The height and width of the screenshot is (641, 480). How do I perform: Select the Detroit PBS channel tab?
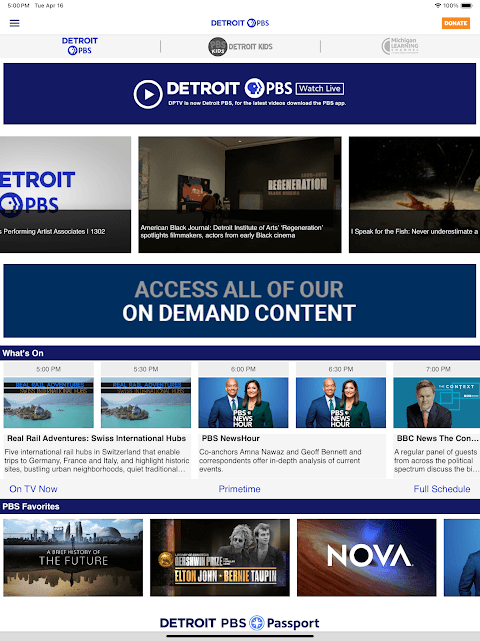(x=80, y=46)
